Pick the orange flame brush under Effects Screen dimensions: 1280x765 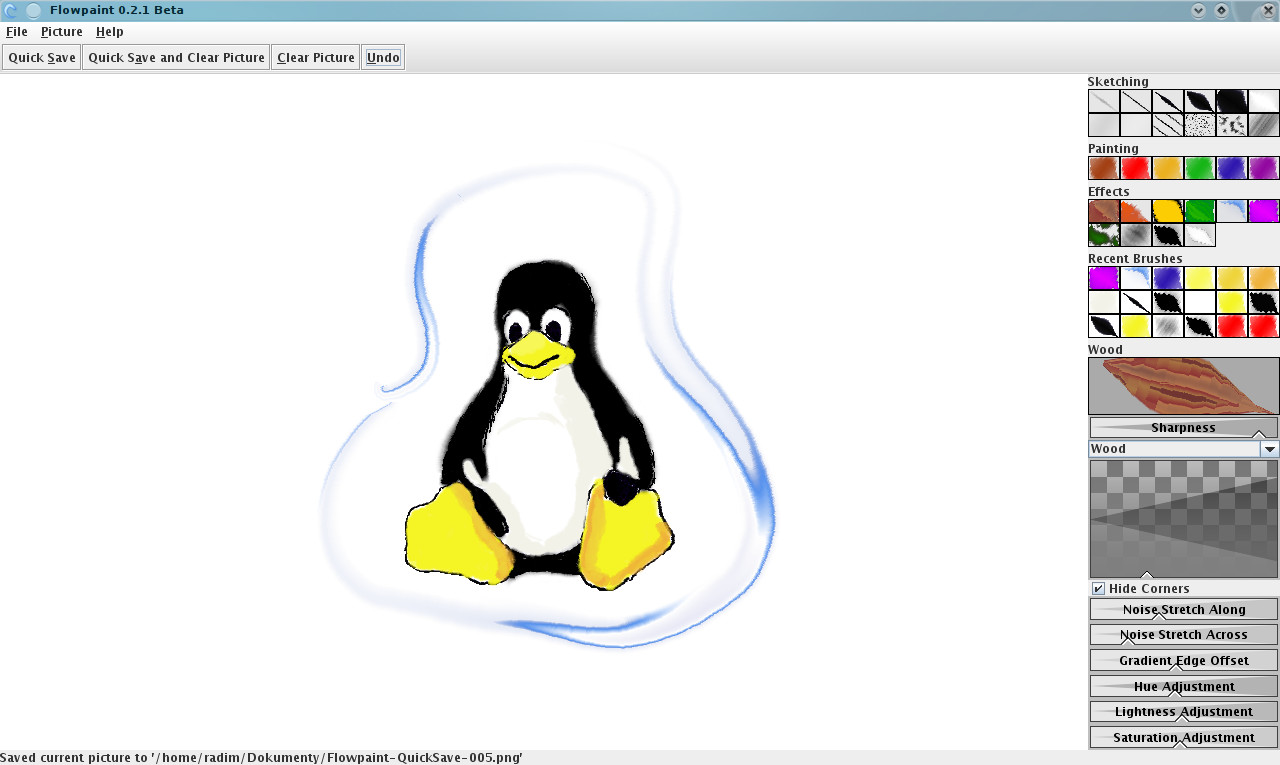click(1136, 211)
